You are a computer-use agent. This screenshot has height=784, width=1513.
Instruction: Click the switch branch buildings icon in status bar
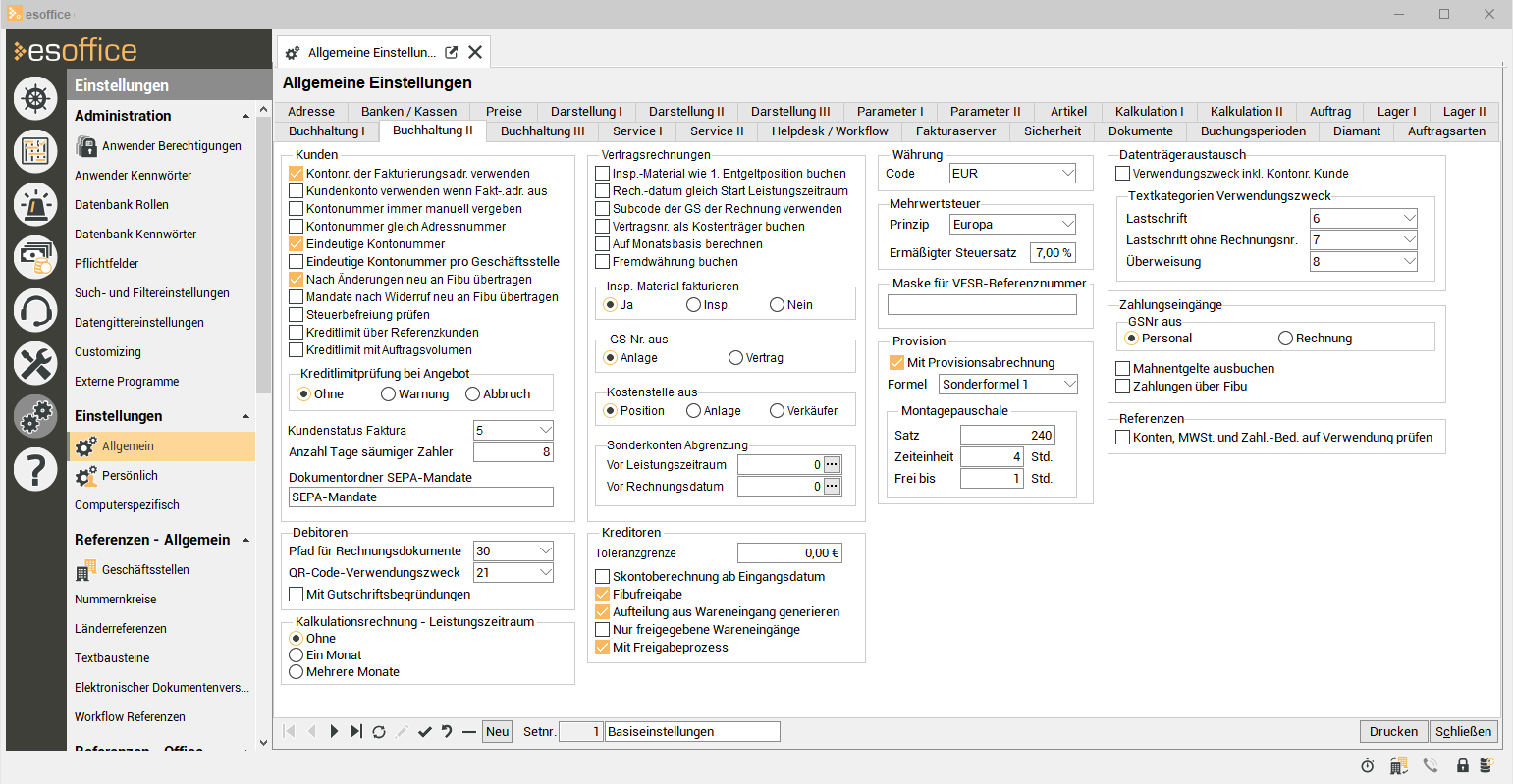(x=1399, y=765)
